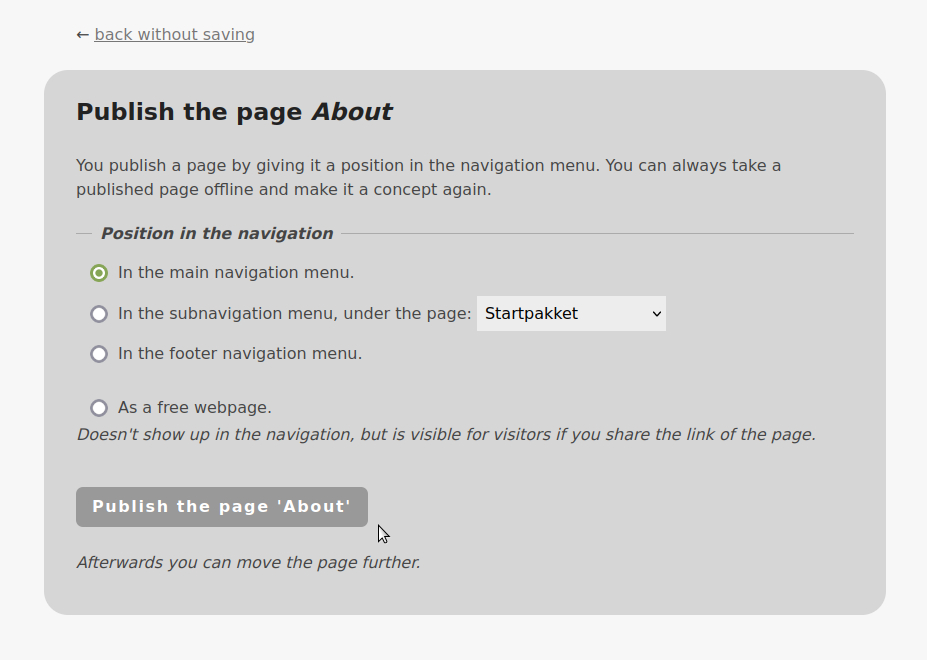Click the 'Publish the page About' heading
This screenshot has width=927, height=660.
(x=234, y=112)
